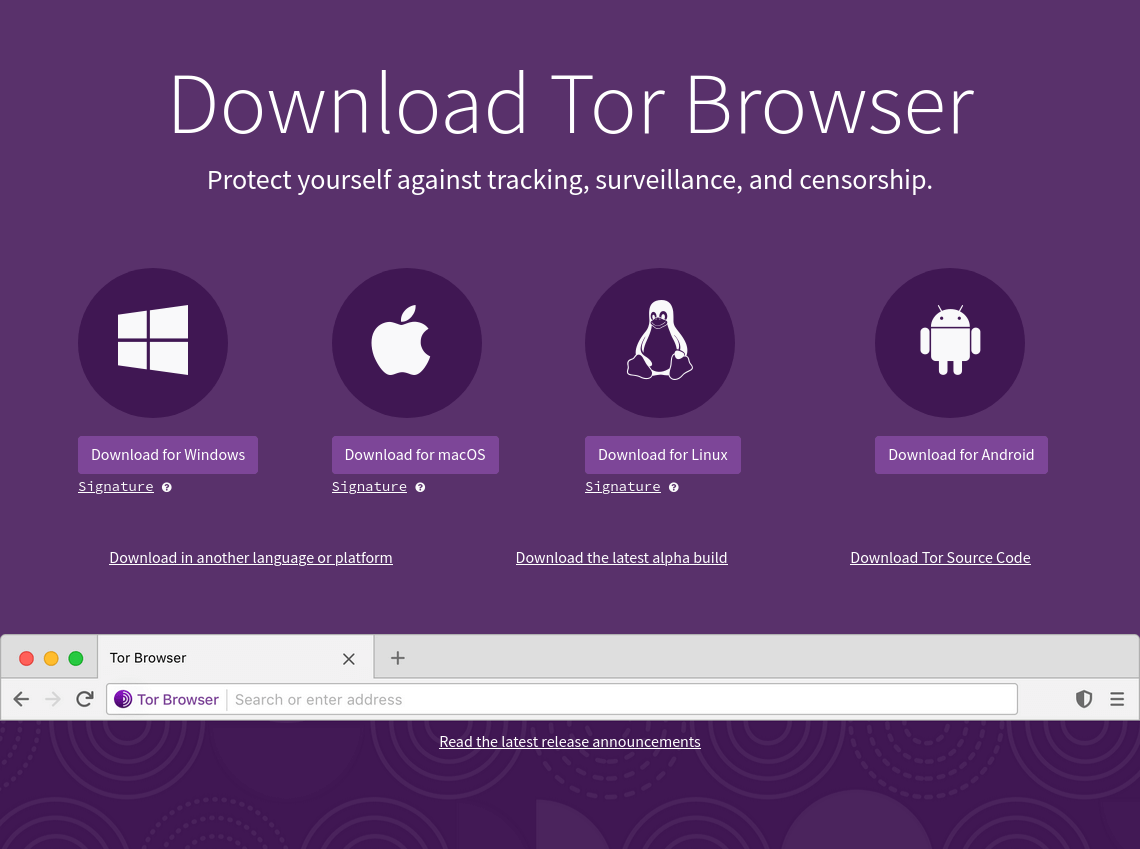Open the hamburger menu icon

click(x=1117, y=699)
